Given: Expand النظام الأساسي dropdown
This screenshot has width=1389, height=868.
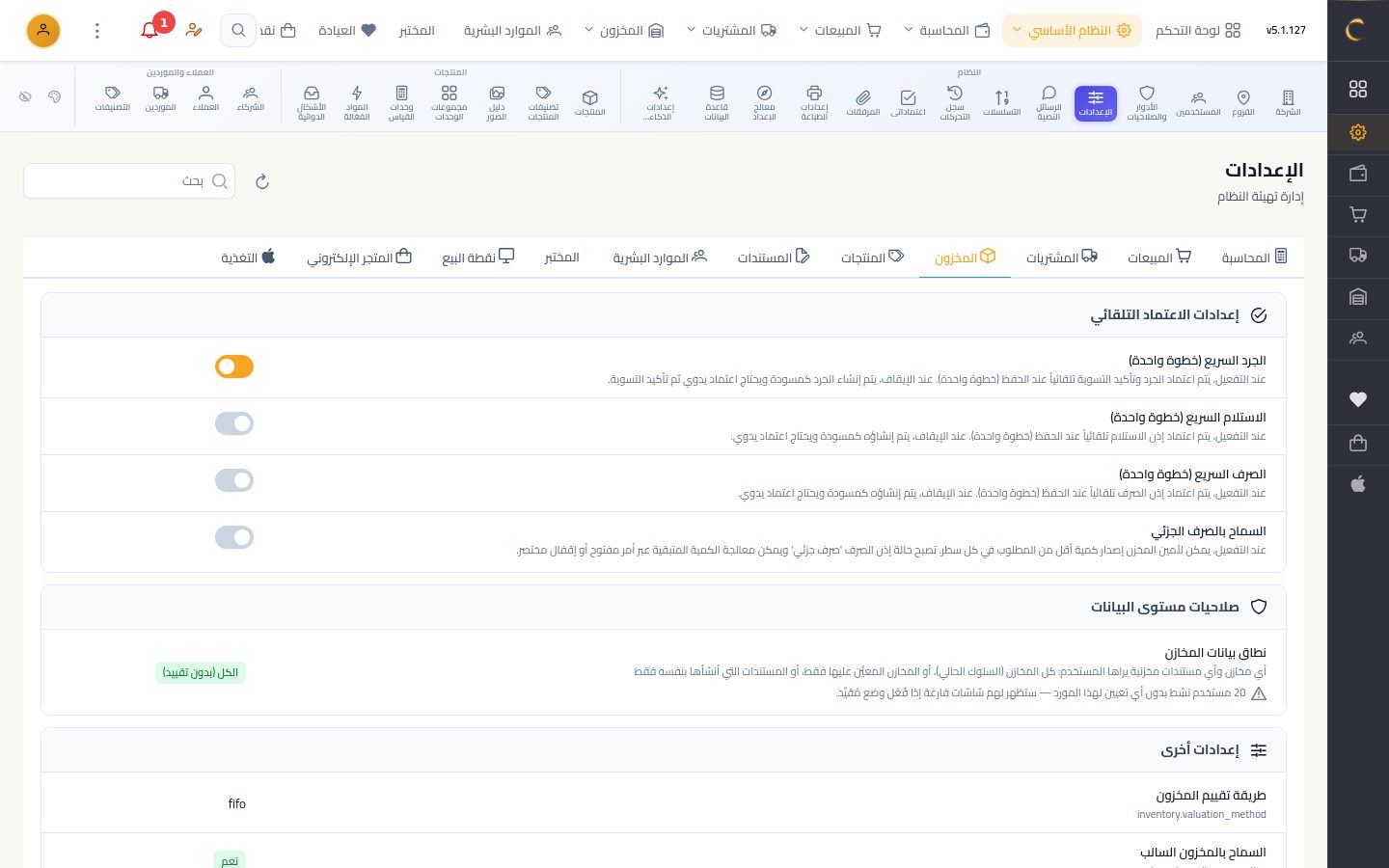Looking at the screenshot, I should point(1072,31).
